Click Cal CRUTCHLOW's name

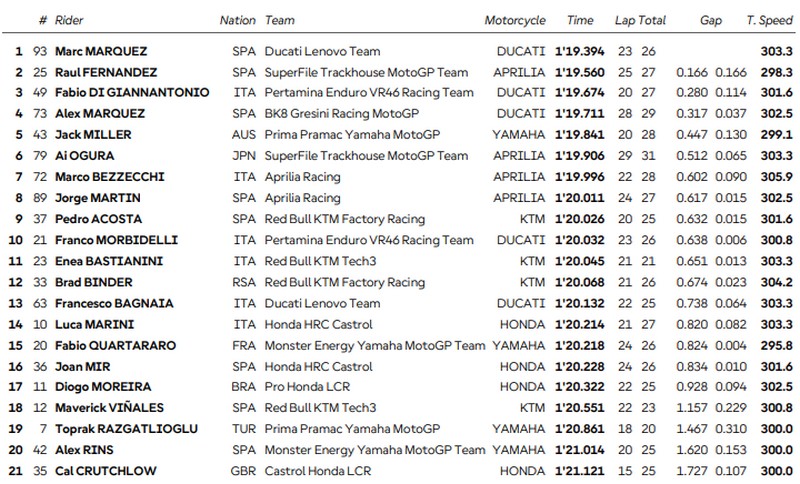pyautogui.click(x=106, y=471)
